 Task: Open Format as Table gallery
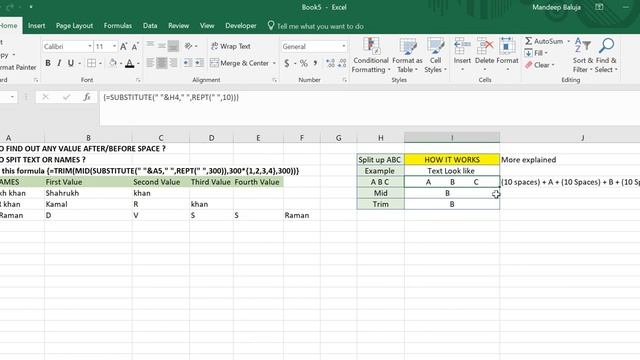click(407, 55)
